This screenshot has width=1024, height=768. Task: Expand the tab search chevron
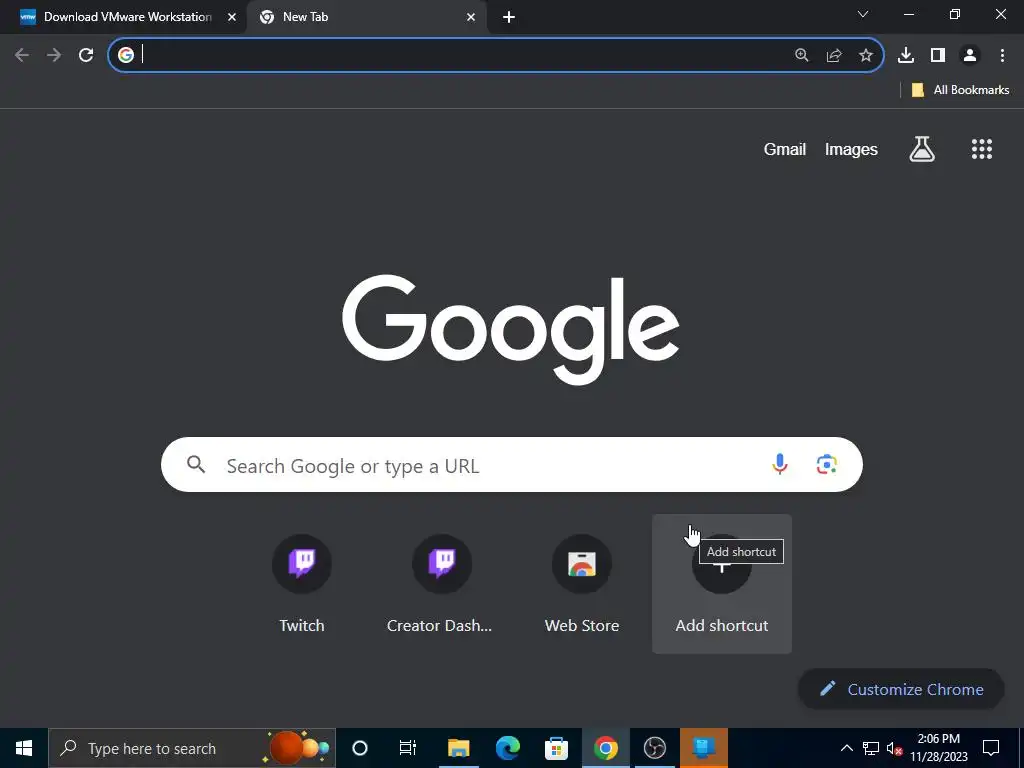point(863,14)
